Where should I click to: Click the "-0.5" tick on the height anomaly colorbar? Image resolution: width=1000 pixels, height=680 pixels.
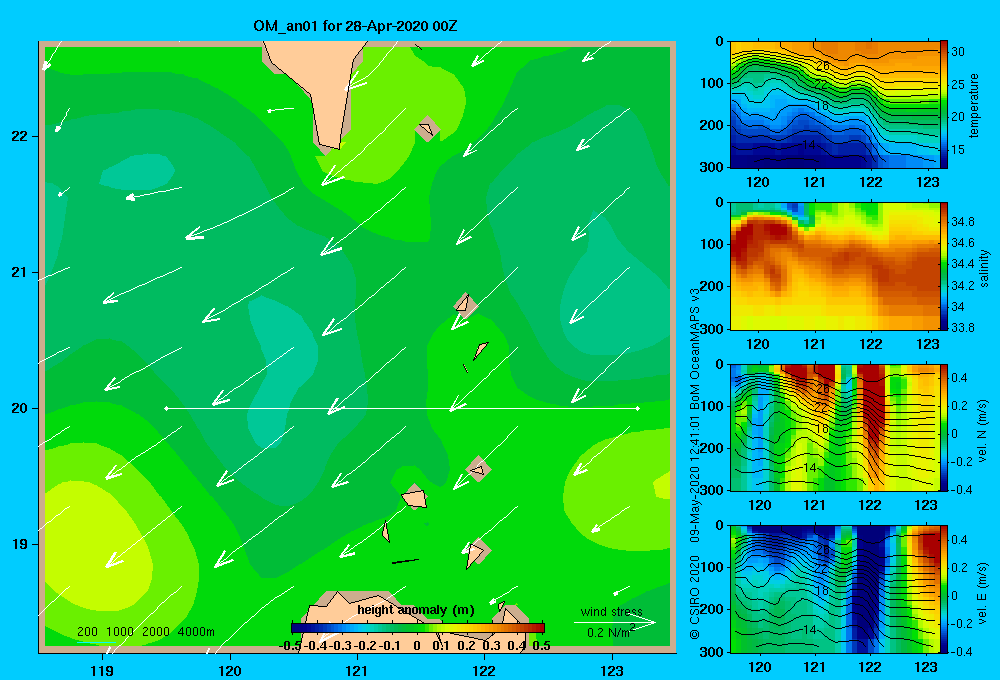pyautogui.click(x=291, y=646)
